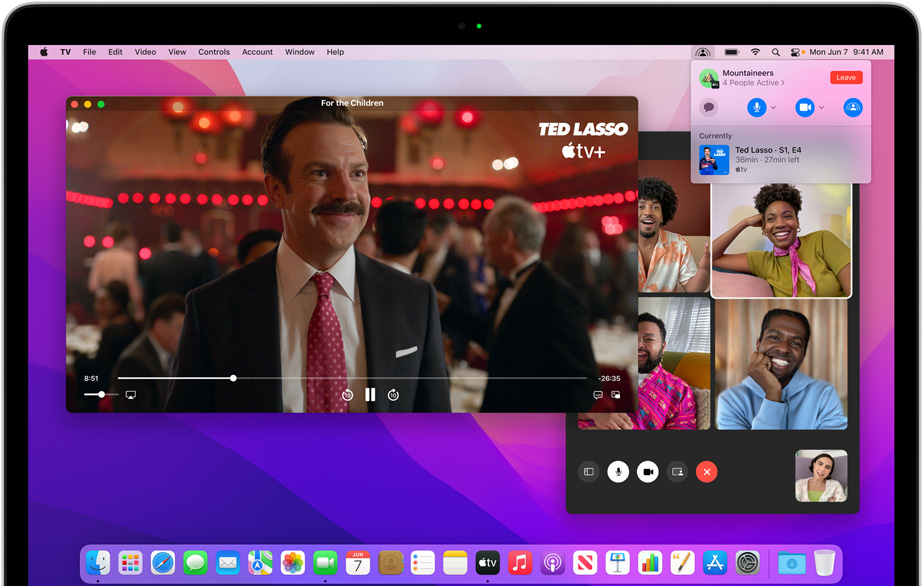The image size is (923, 586).
Task: Open Messages chat in SharePlay panel
Action: [709, 108]
